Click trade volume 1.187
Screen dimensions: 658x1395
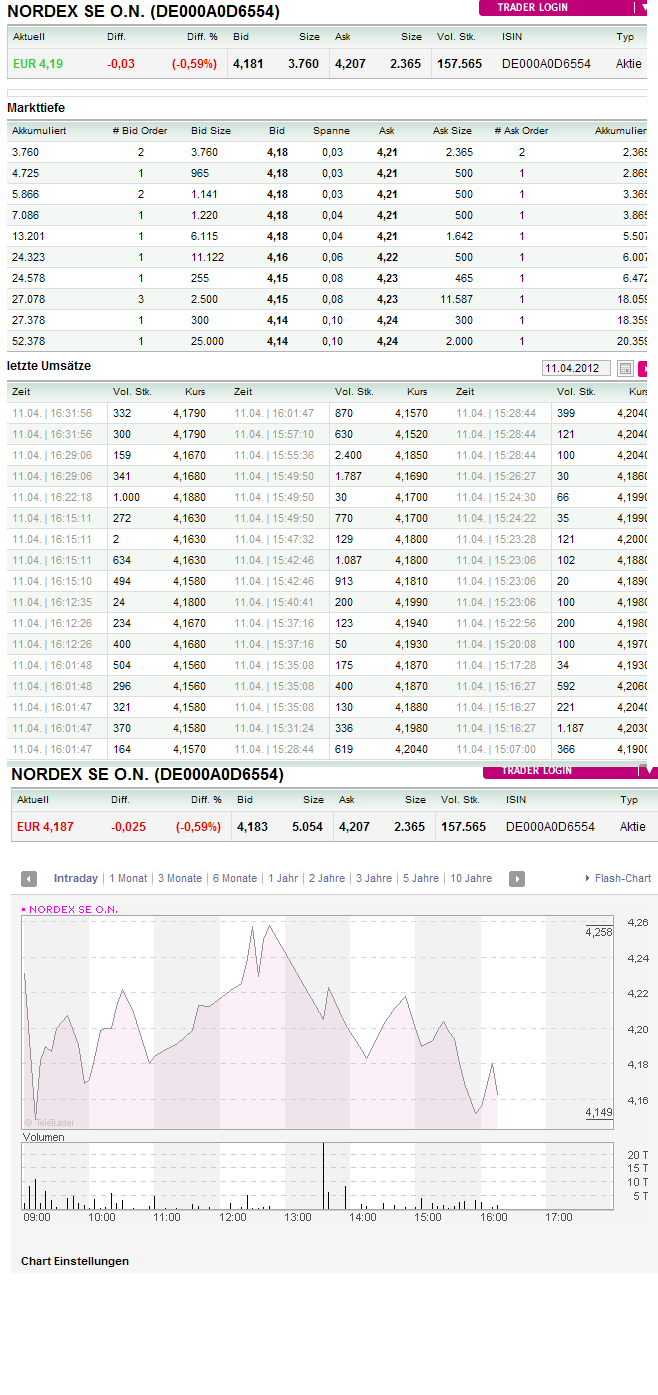click(571, 728)
